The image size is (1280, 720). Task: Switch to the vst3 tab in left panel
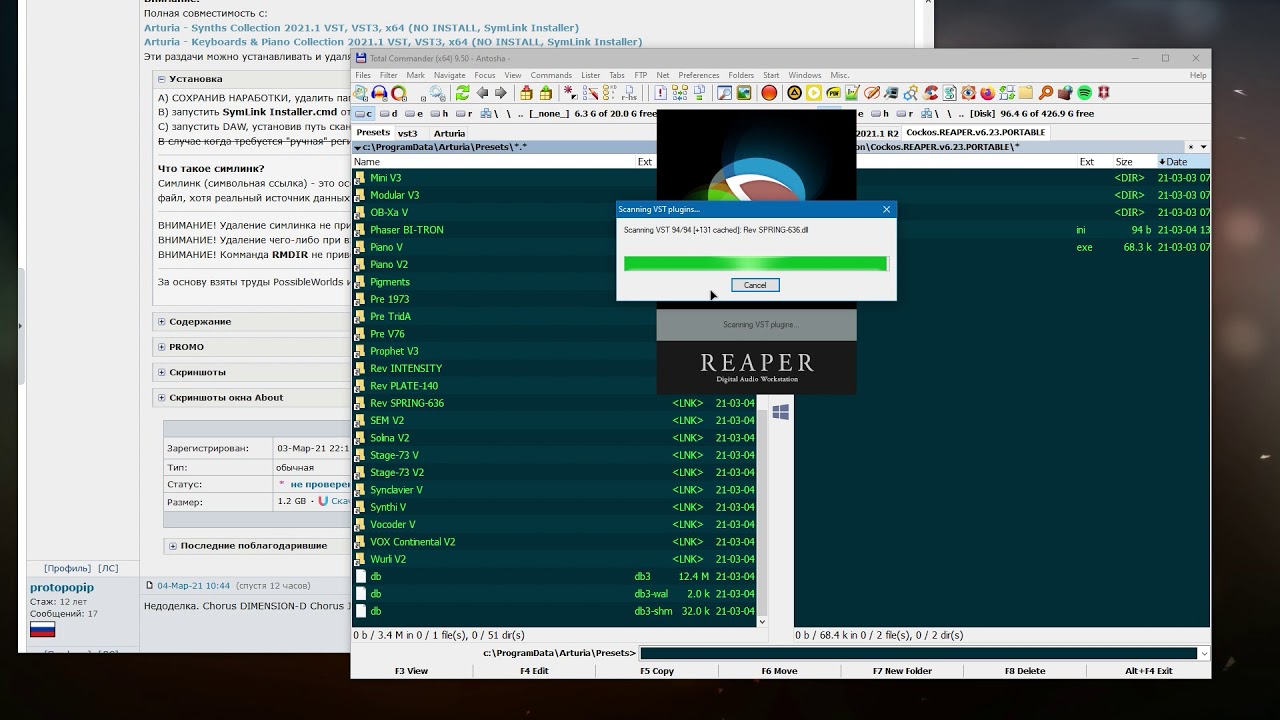[x=408, y=133]
